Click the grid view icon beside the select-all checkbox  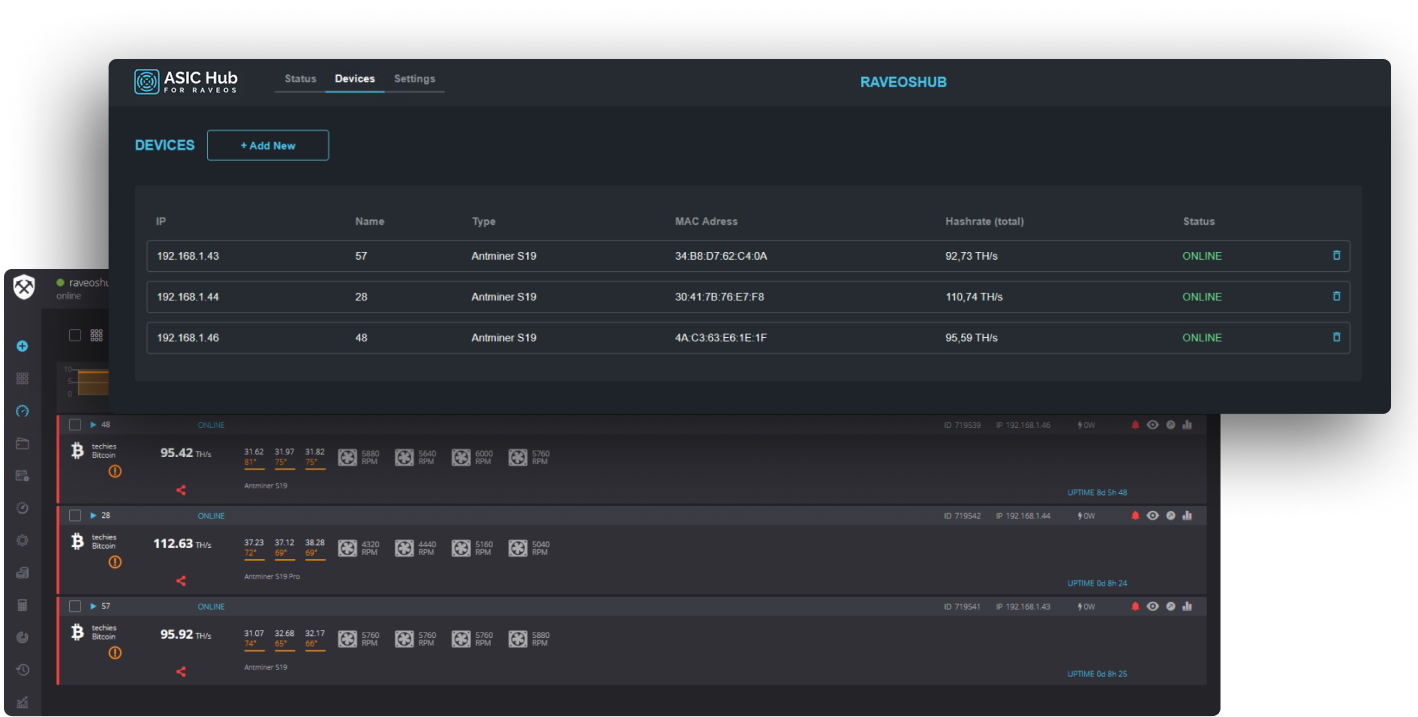click(x=97, y=335)
